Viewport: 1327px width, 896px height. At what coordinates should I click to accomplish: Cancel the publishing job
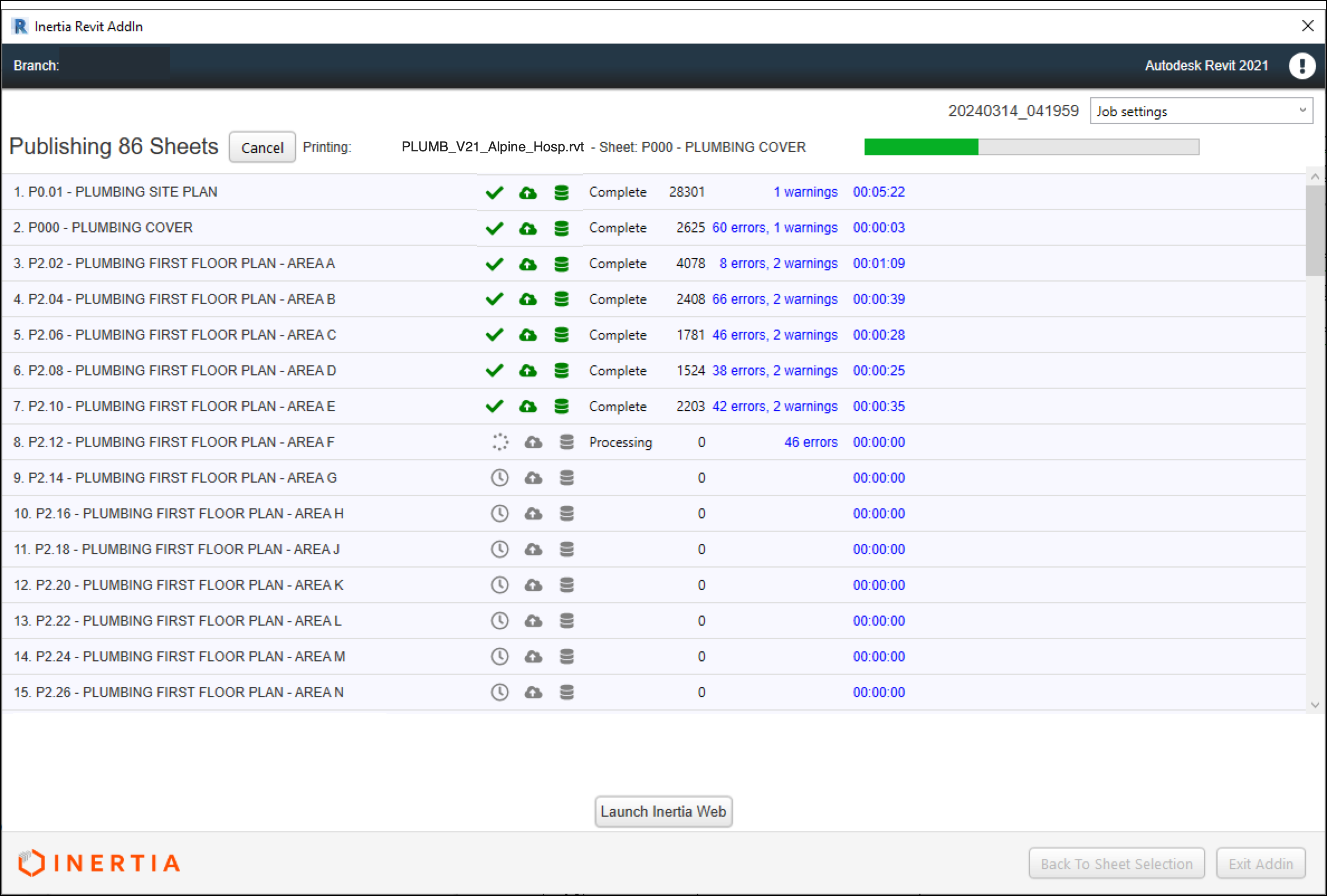(262, 147)
